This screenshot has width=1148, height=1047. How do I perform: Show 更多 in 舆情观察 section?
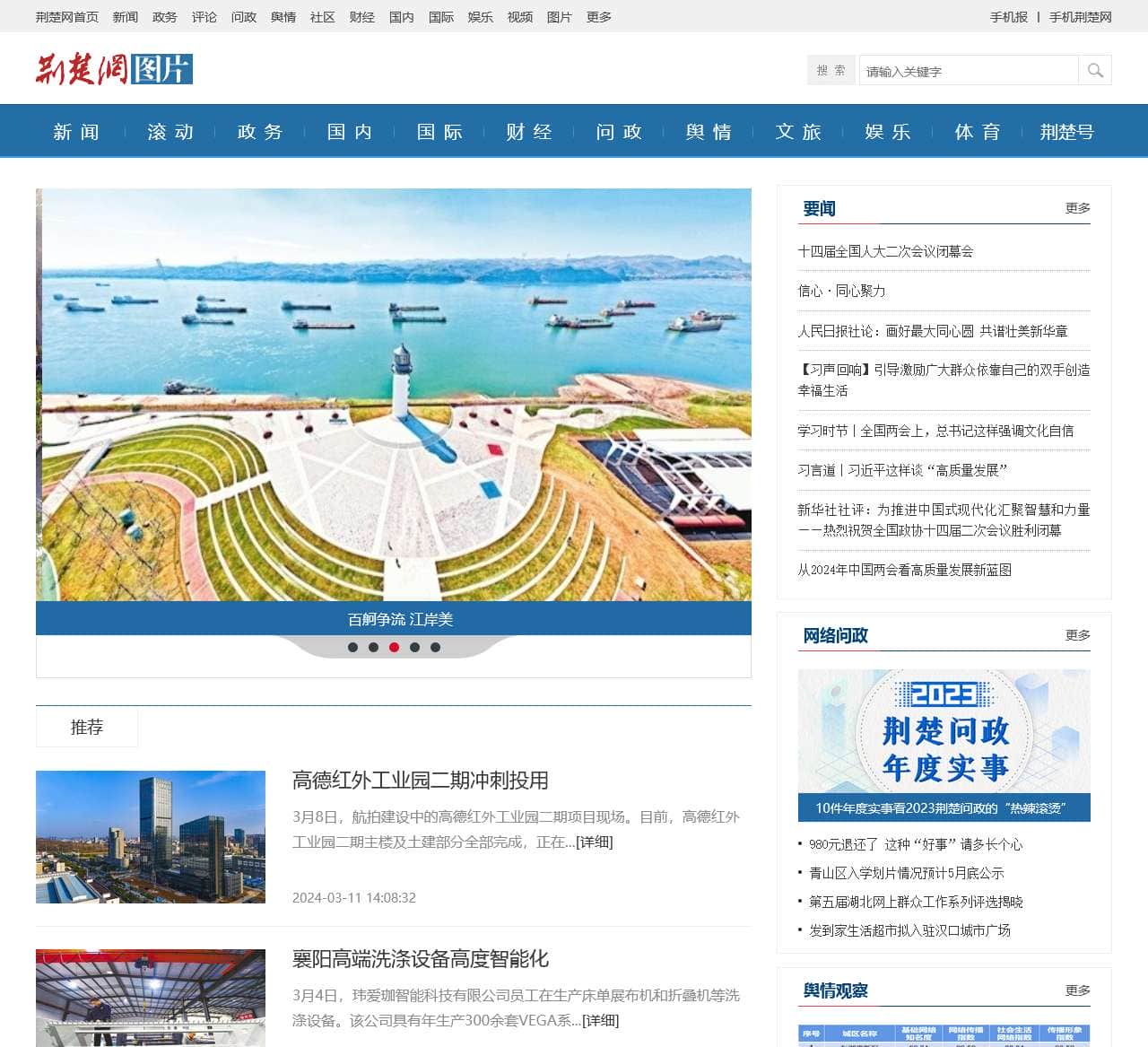click(x=1077, y=990)
